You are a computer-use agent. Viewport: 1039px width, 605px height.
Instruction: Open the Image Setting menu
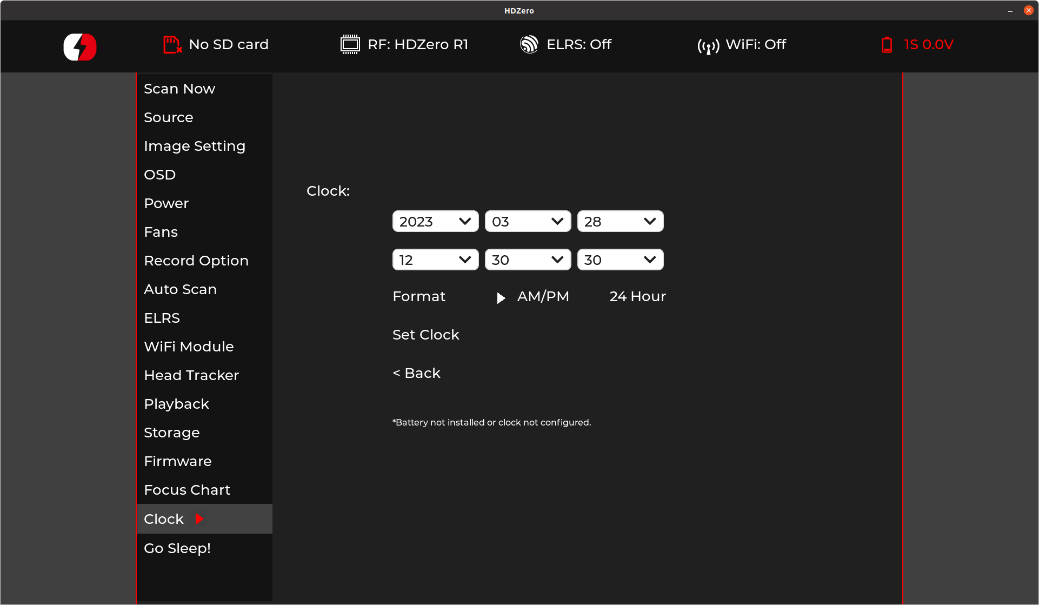click(194, 146)
